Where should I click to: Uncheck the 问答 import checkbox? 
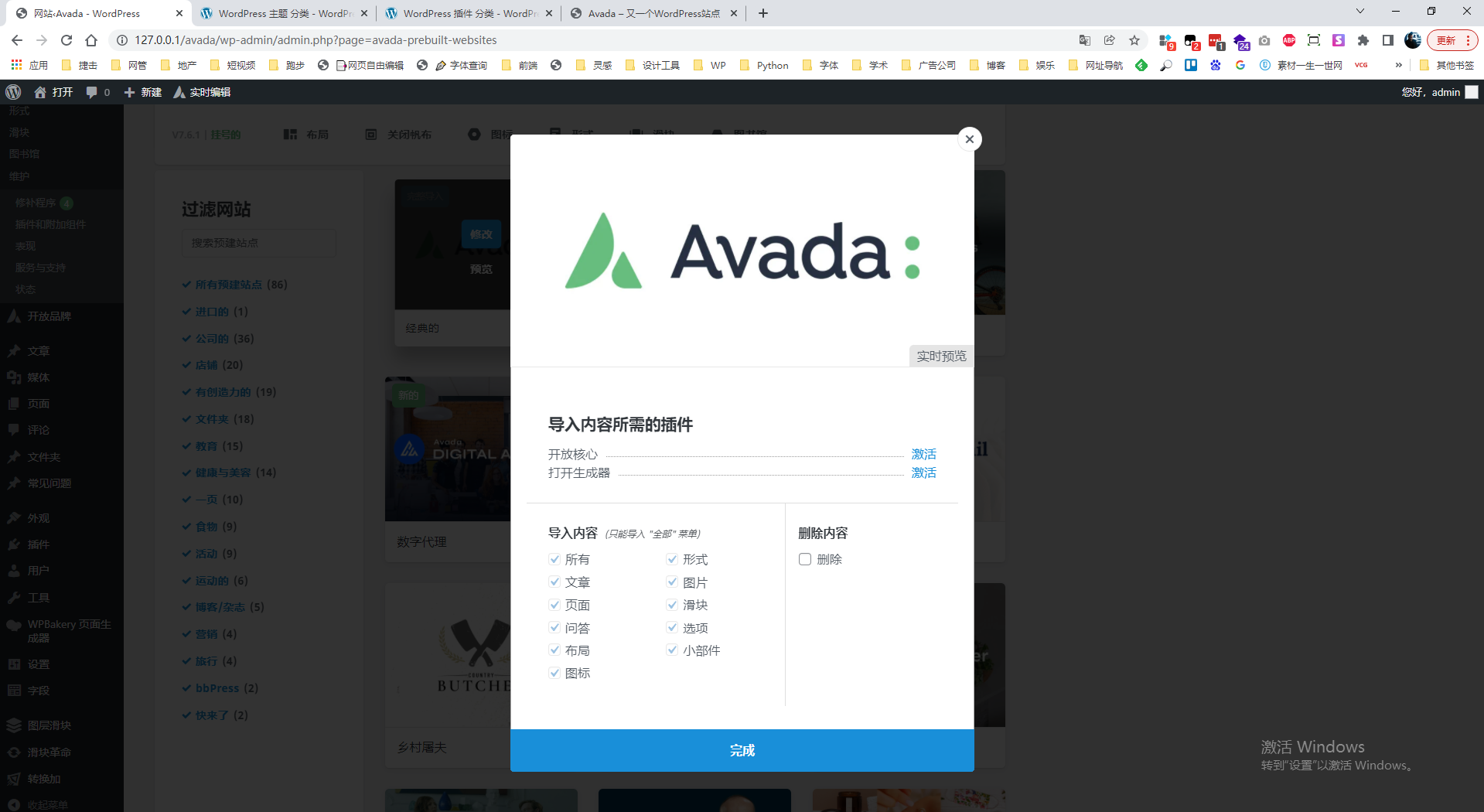tap(554, 627)
